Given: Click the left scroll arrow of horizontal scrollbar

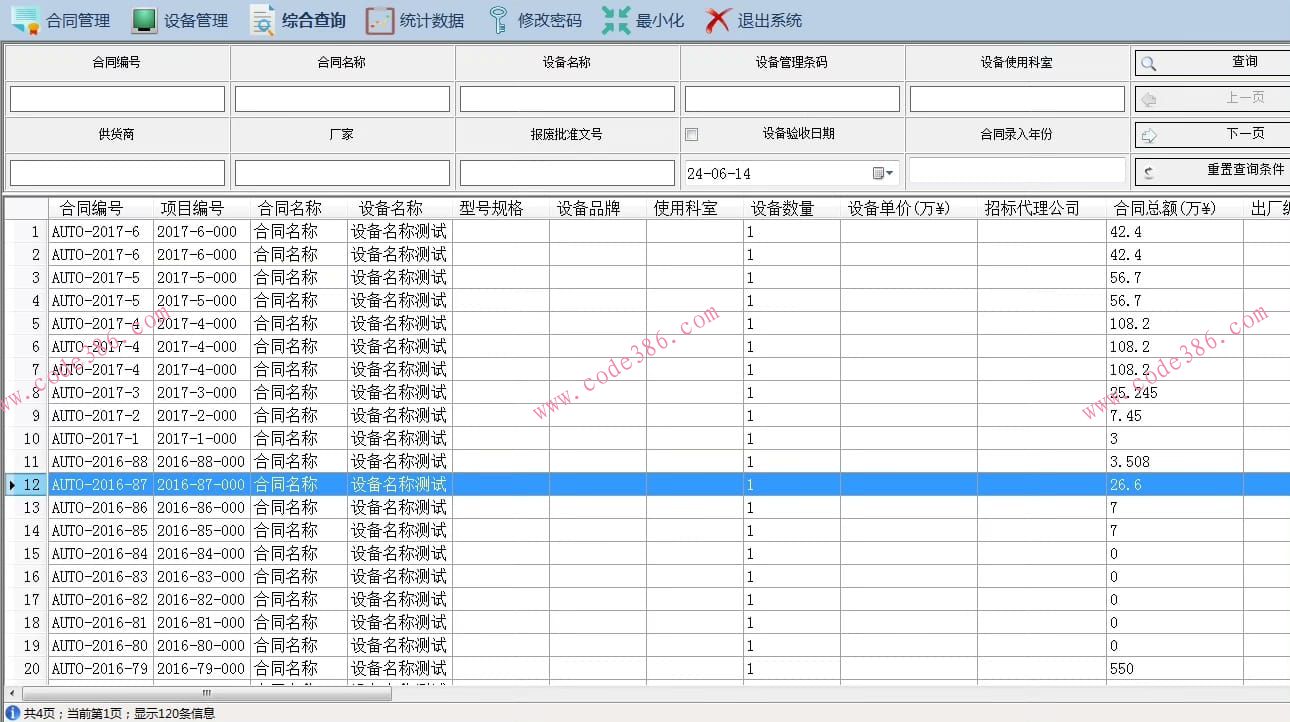Looking at the screenshot, I should (12, 693).
